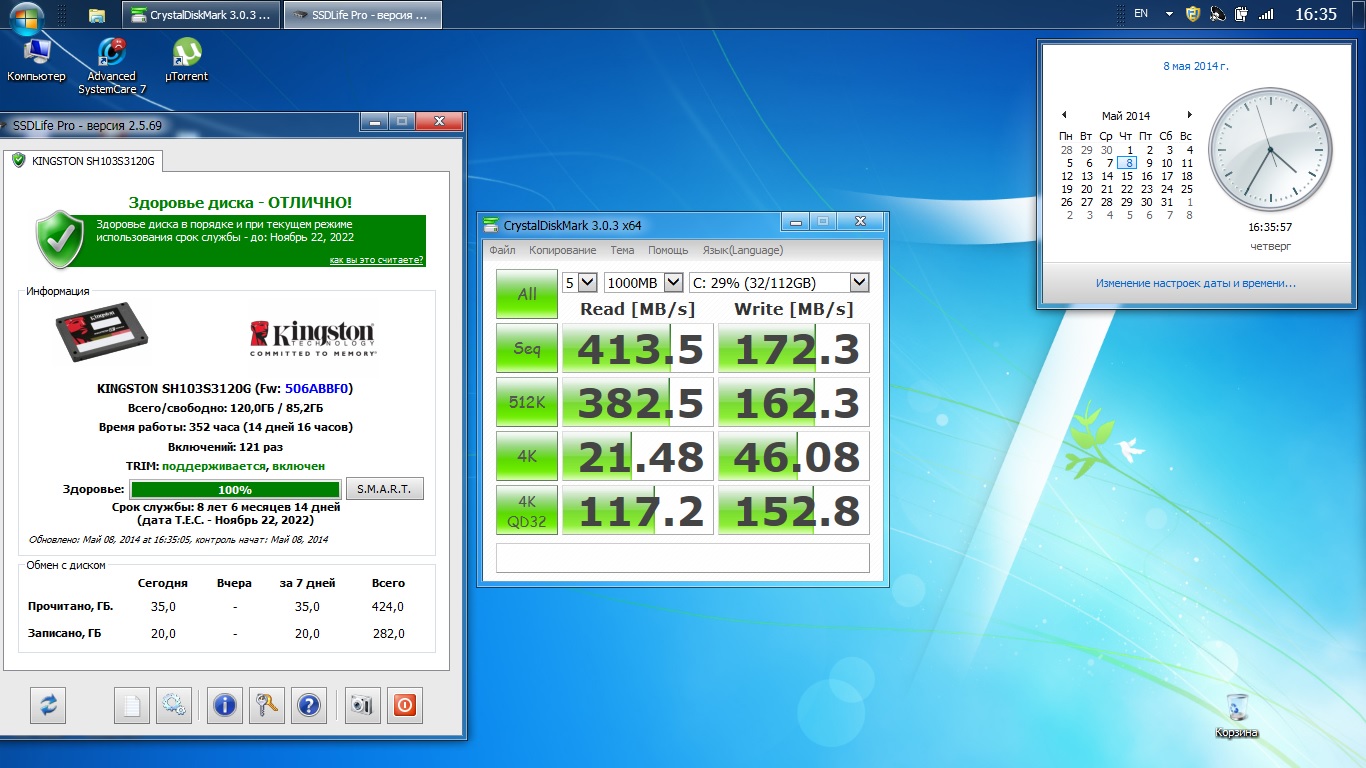Click the red power exit icon
This screenshot has width=1366, height=768.
click(404, 705)
